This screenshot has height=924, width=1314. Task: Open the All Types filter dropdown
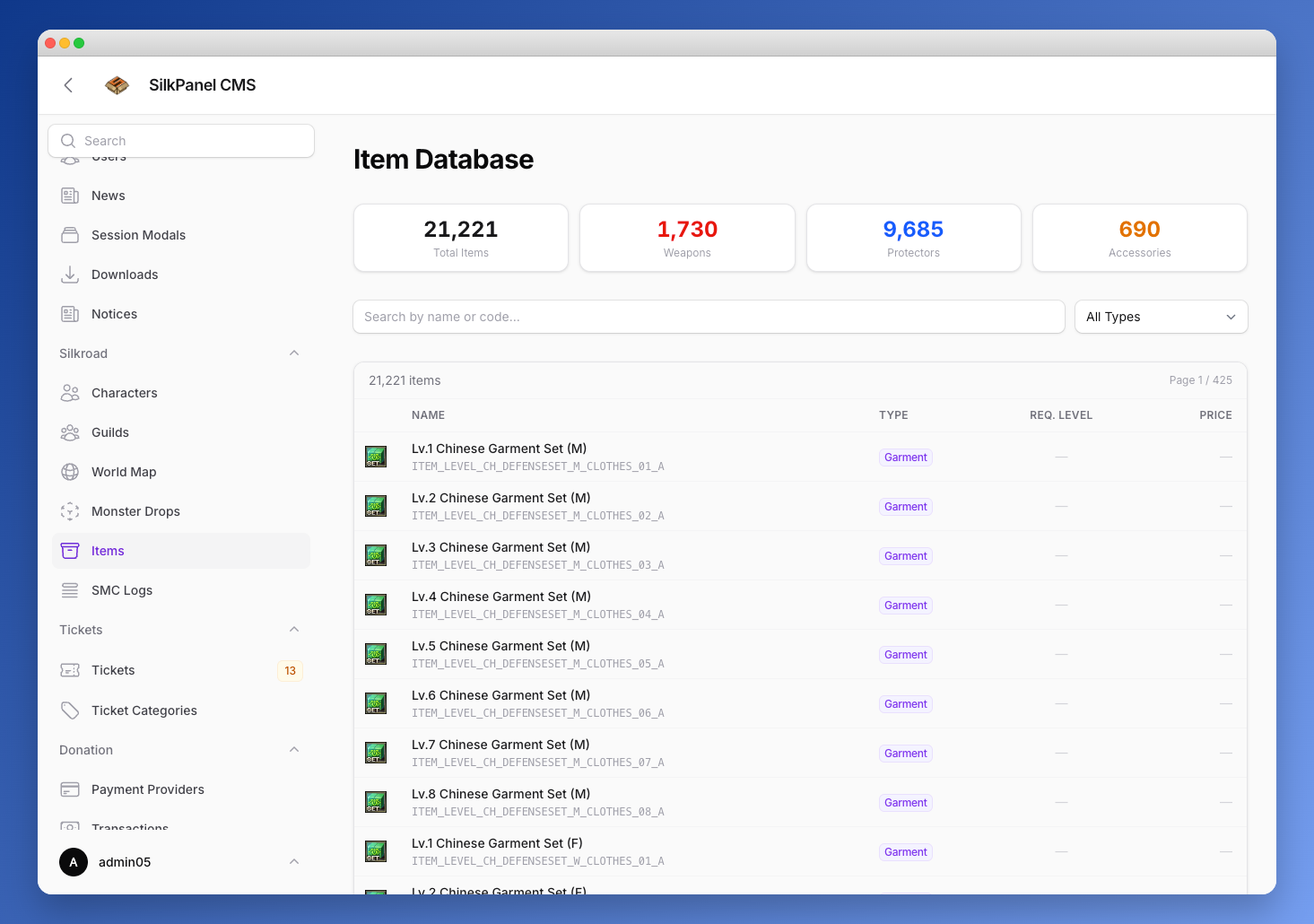click(x=1162, y=317)
